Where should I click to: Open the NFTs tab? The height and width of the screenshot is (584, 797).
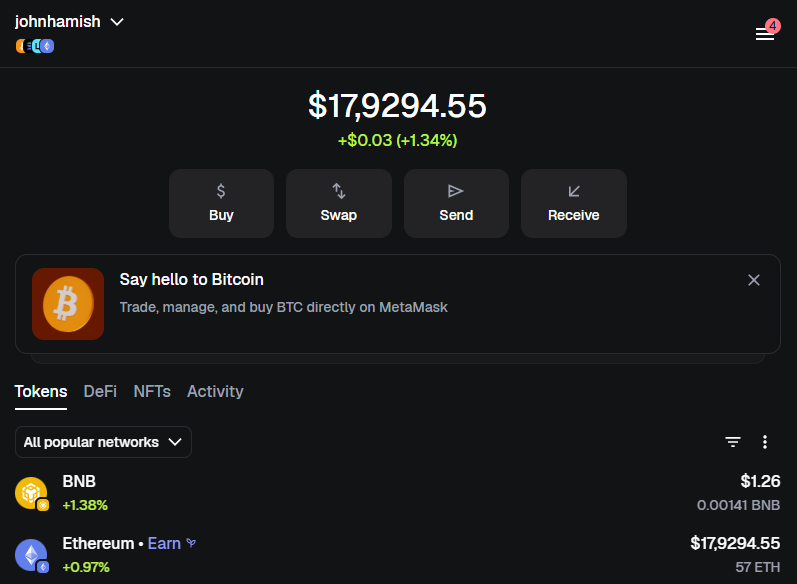pyautogui.click(x=152, y=391)
